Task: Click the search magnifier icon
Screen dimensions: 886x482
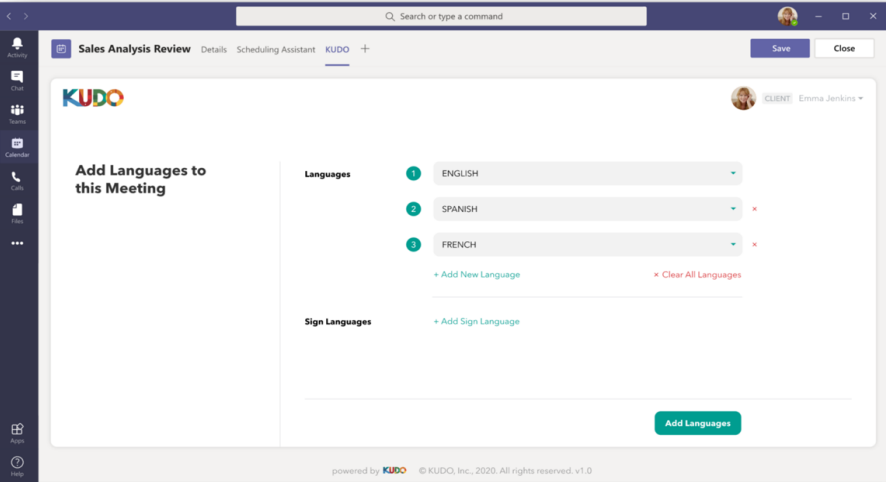Action: [390, 16]
